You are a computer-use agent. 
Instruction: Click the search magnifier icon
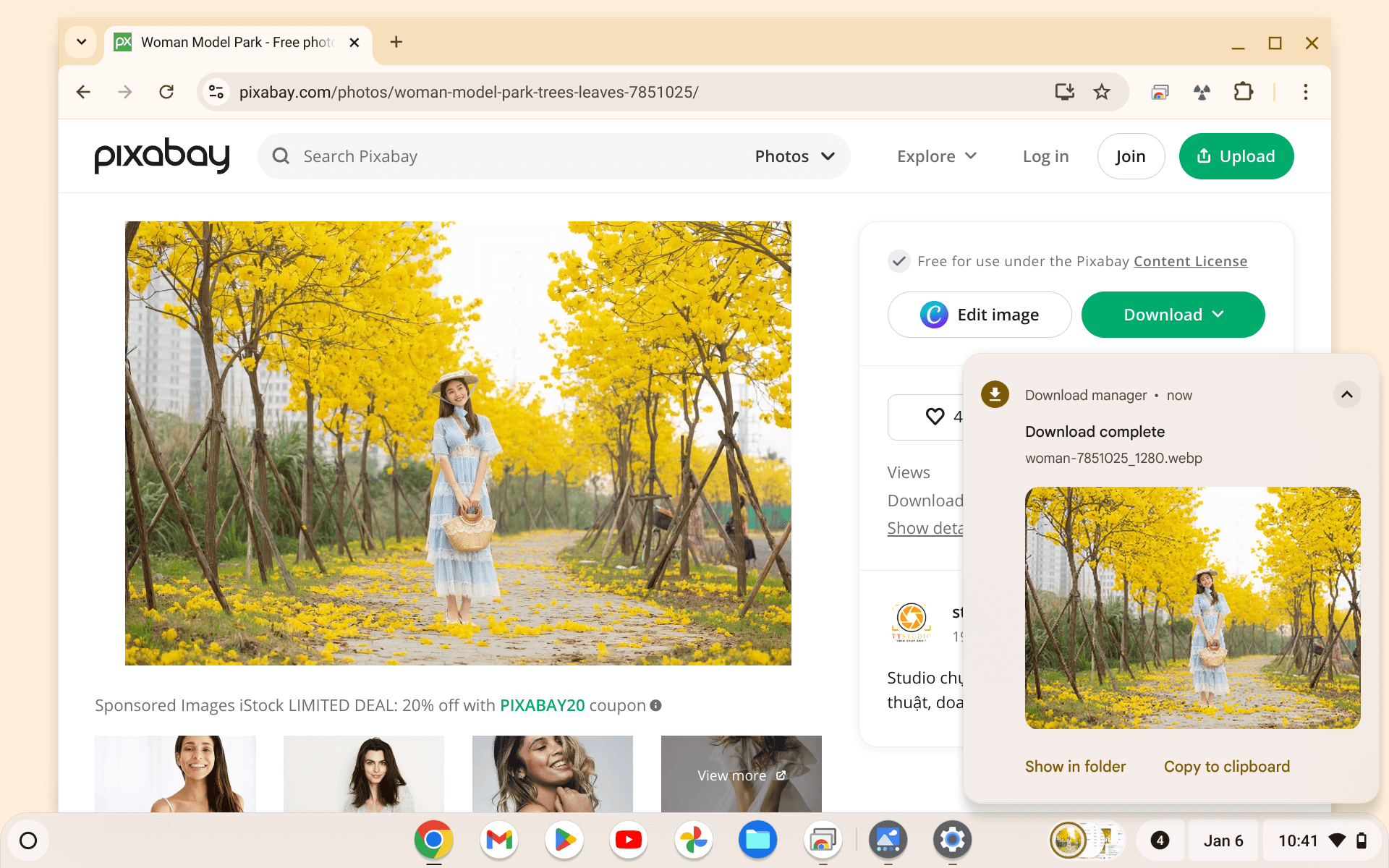click(281, 156)
